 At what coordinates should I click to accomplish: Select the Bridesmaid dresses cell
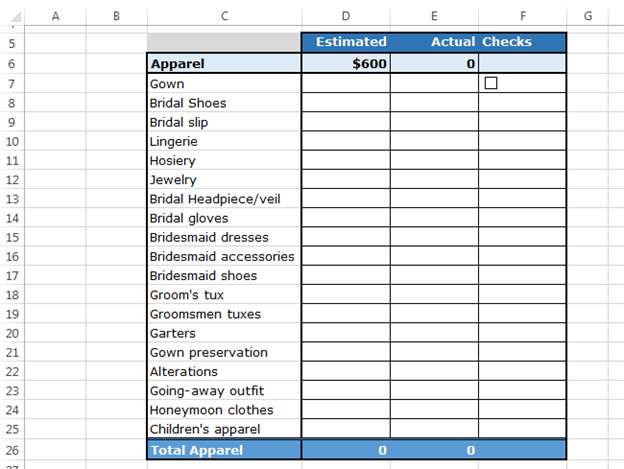pos(224,237)
